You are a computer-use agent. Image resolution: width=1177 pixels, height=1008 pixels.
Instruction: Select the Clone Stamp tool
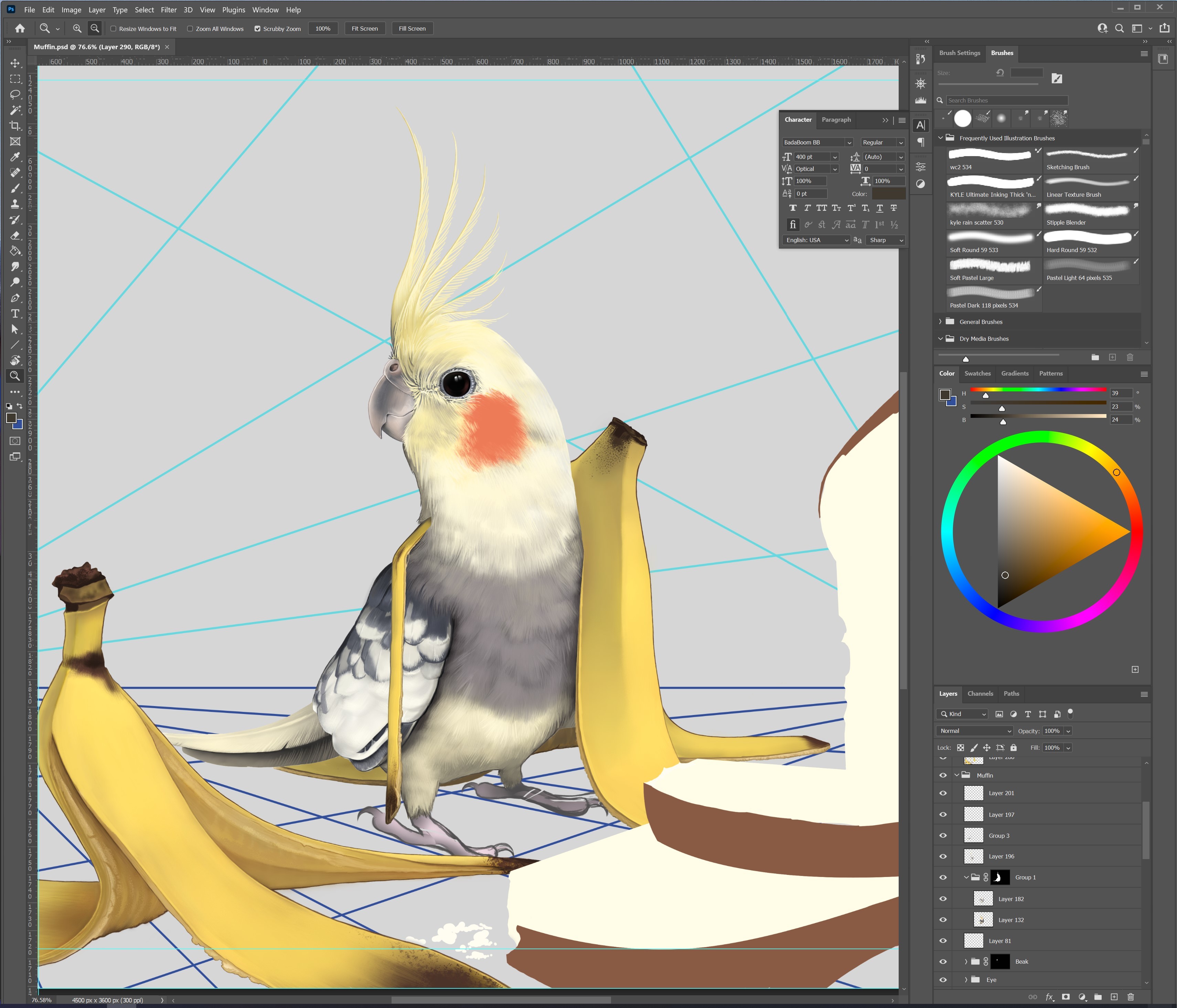pyautogui.click(x=15, y=204)
